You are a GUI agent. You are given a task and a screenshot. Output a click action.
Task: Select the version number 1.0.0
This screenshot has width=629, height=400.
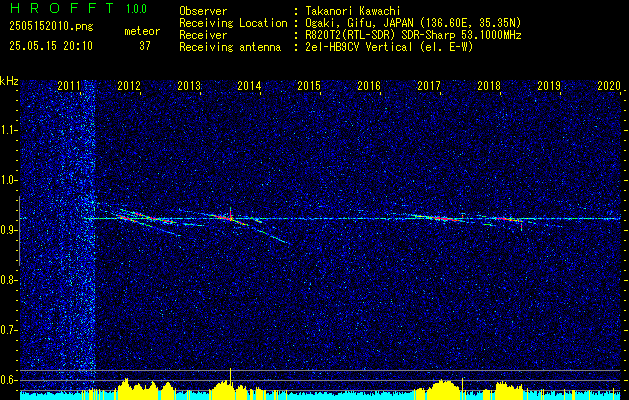point(136,9)
